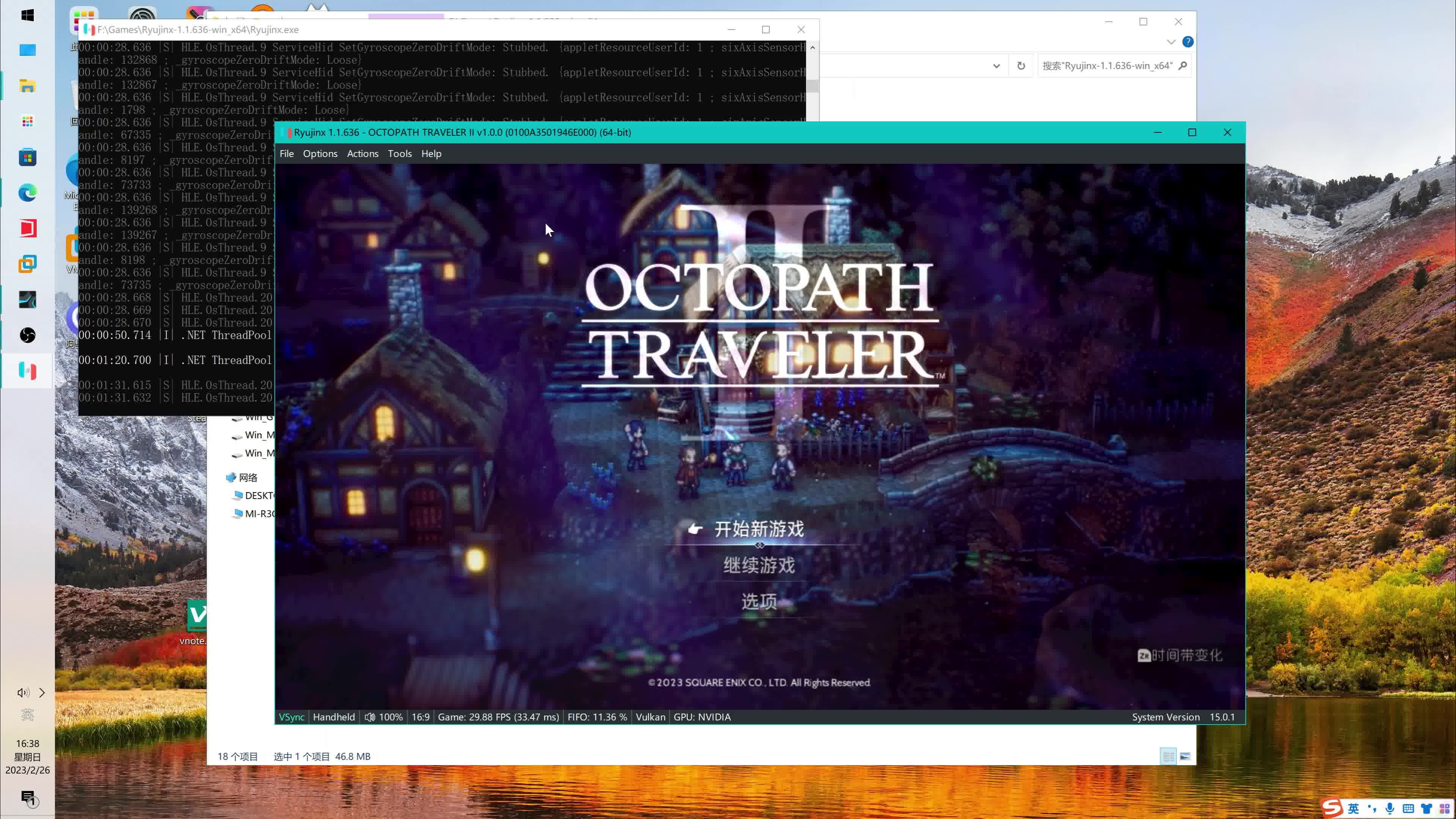Switch Explorer to details view
The height and width of the screenshot is (819, 1456).
(x=1168, y=756)
